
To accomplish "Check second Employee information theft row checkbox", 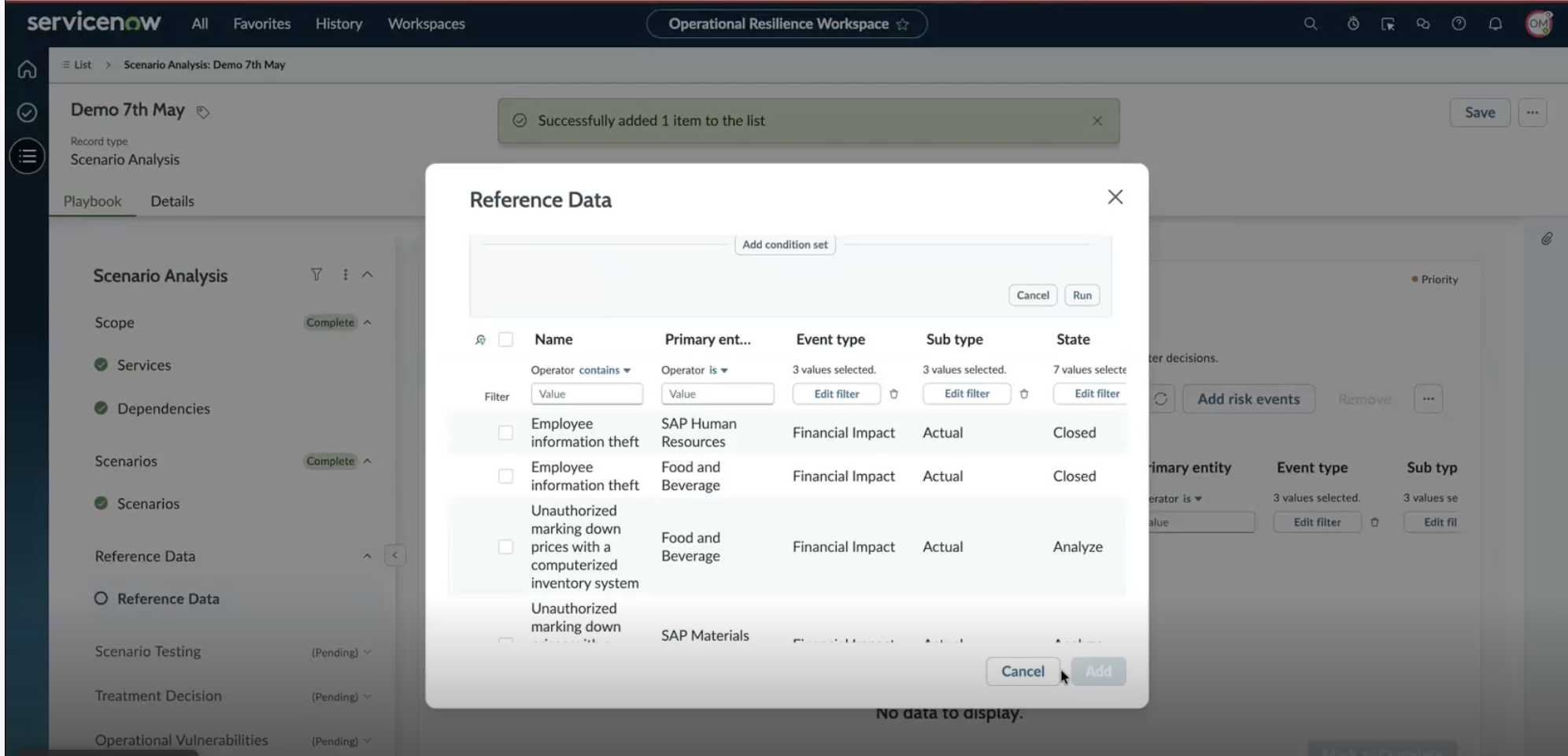I will point(505,476).
